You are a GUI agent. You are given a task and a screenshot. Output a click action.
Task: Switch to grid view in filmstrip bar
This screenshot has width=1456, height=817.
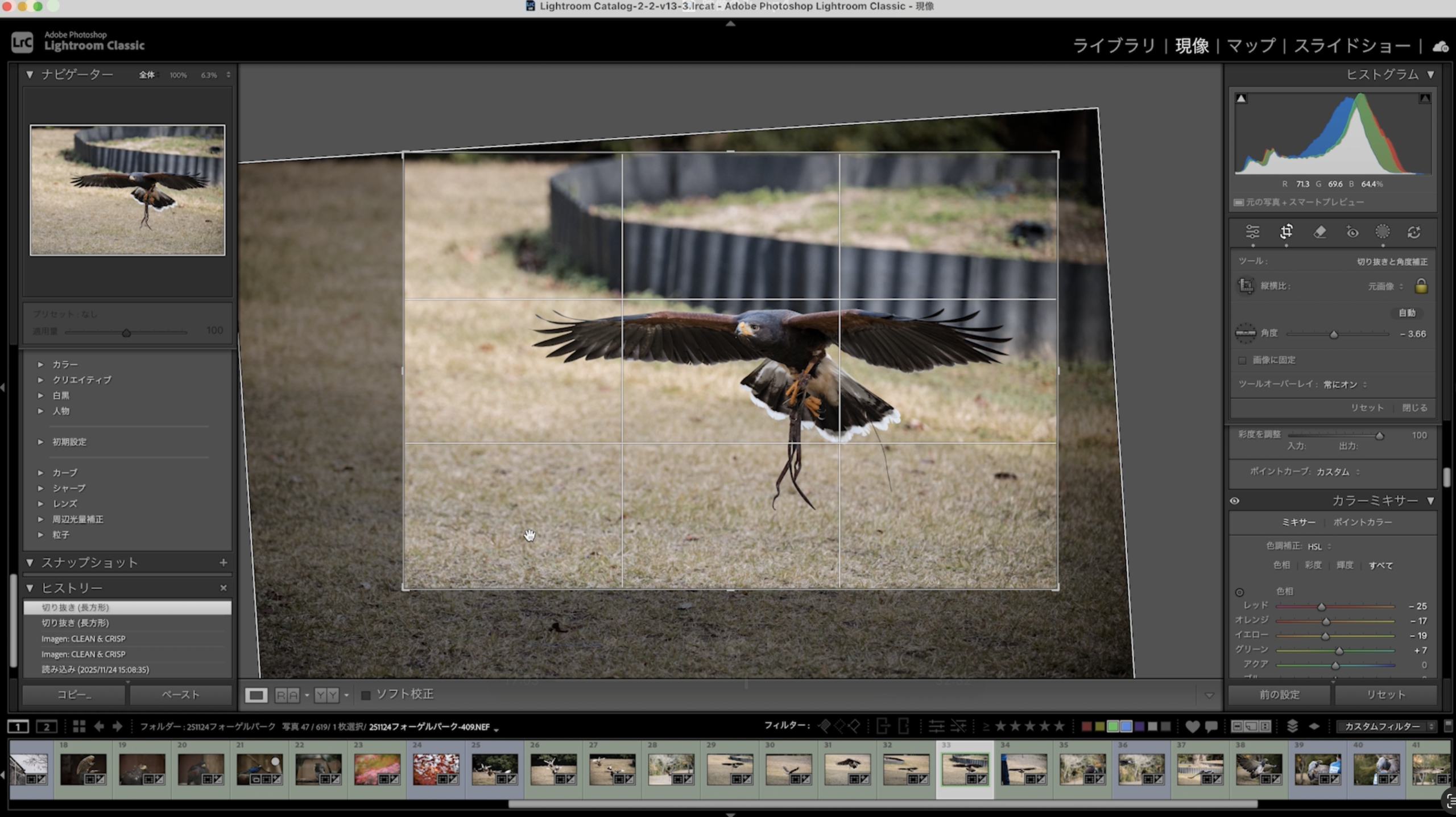pyautogui.click(x=79, y=727)
